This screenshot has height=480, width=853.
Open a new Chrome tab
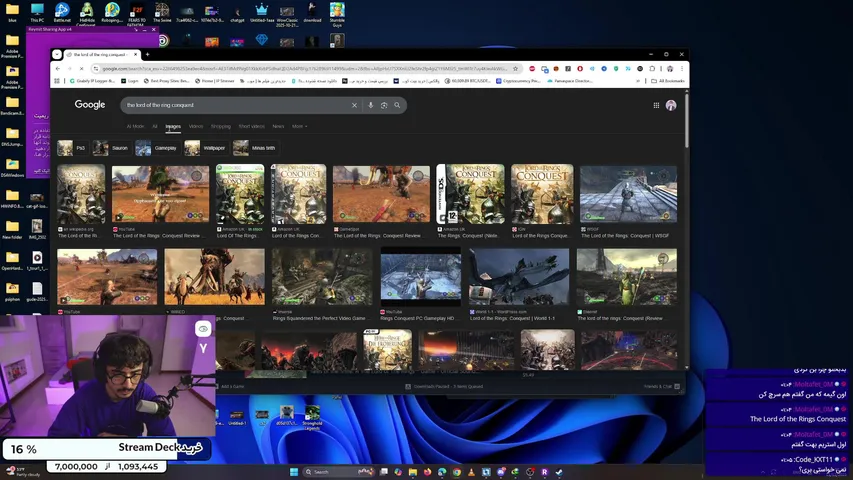point(147,54)
